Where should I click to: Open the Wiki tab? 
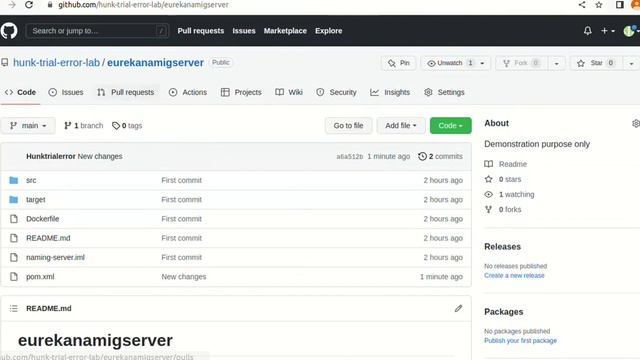[289, 92]
